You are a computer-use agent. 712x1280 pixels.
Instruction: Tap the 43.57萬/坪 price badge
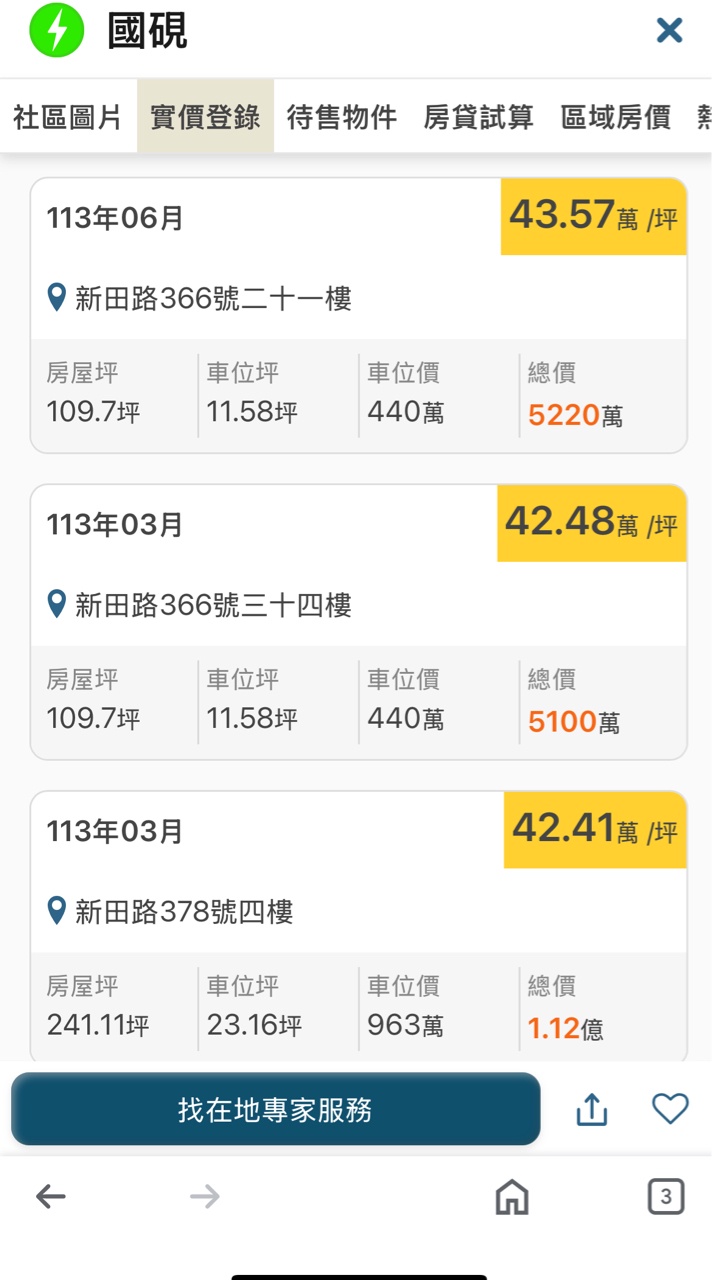tap(593, 216)
